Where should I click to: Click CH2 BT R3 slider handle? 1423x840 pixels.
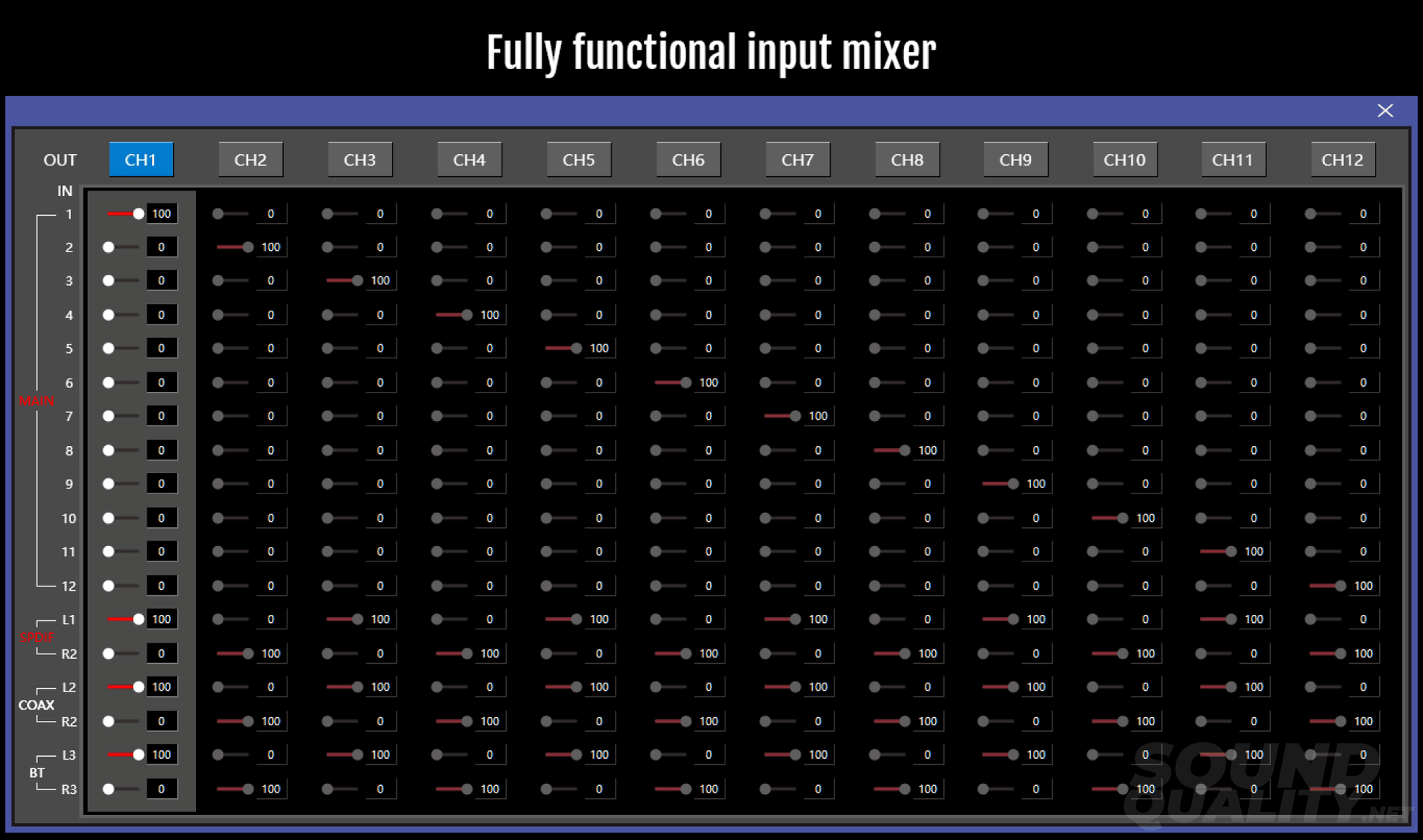coord(248,789)
